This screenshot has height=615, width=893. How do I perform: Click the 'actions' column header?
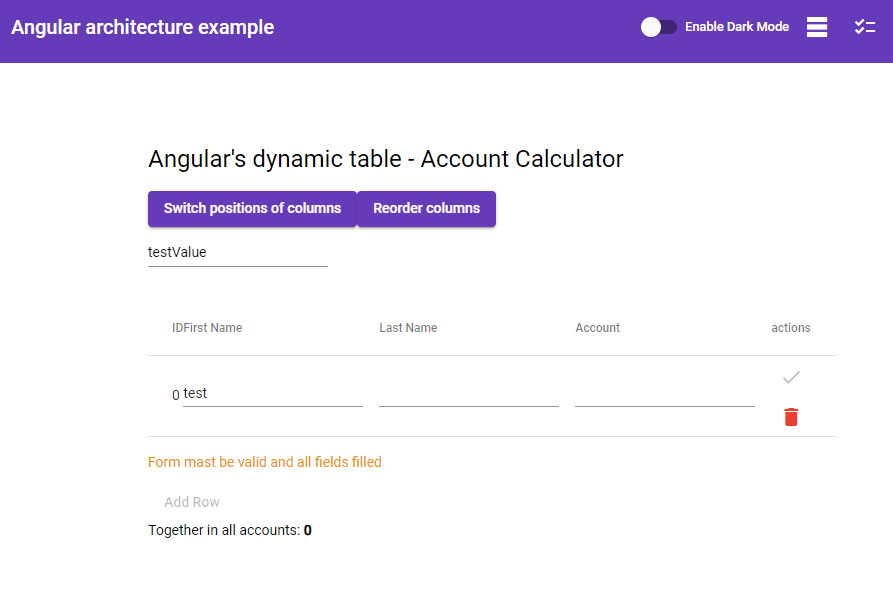pos(790,328)
